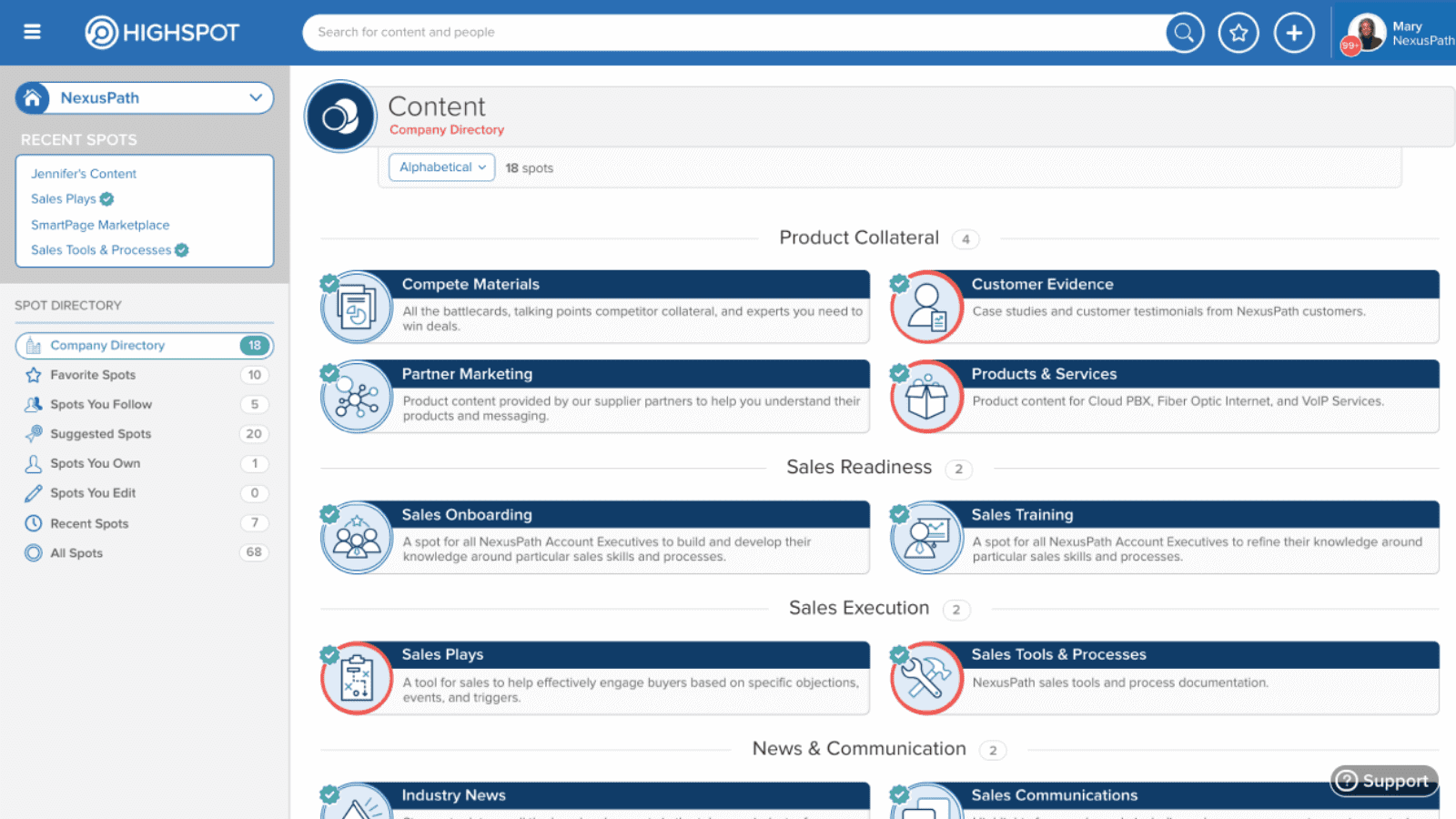Click the Sales Execution section heading
Image resolution: width=1456 pixels, height=819 pixels.
859,608
